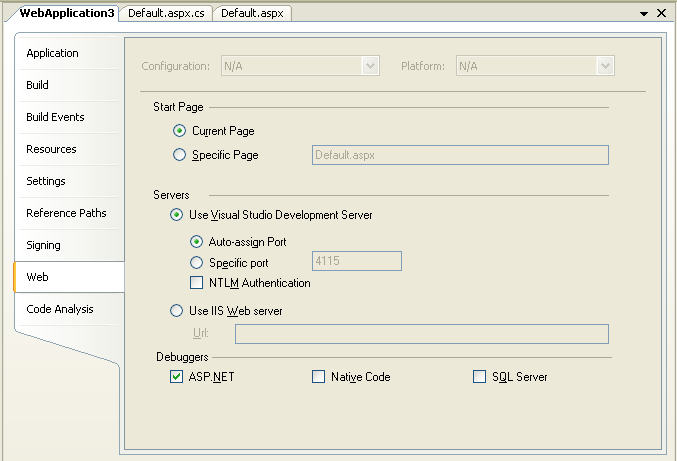677x461 pixels.
Task: Switch to the WebApplication3 tab
Action: tap(66, 13)
